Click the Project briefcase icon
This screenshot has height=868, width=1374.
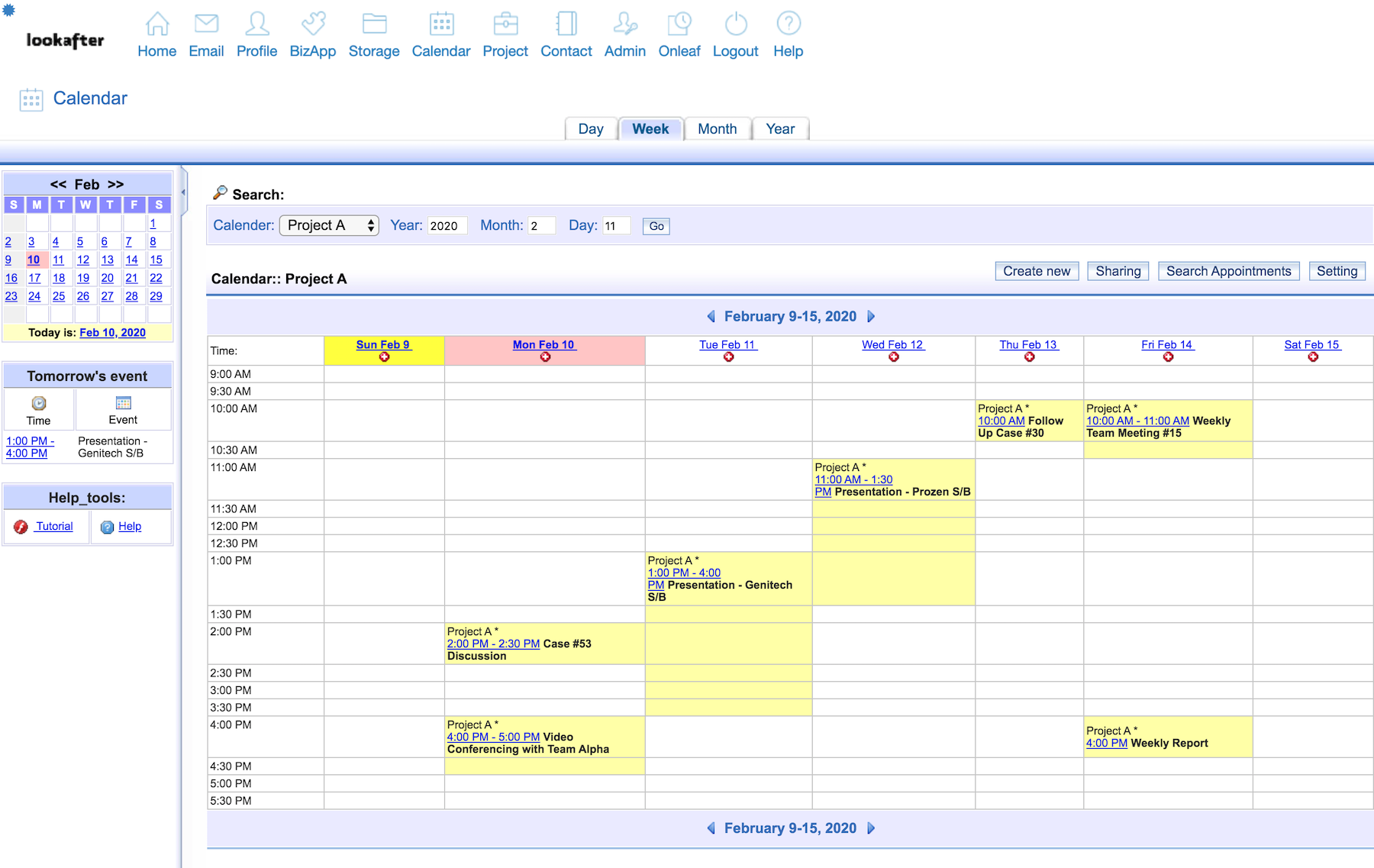(x=505, y=24)
